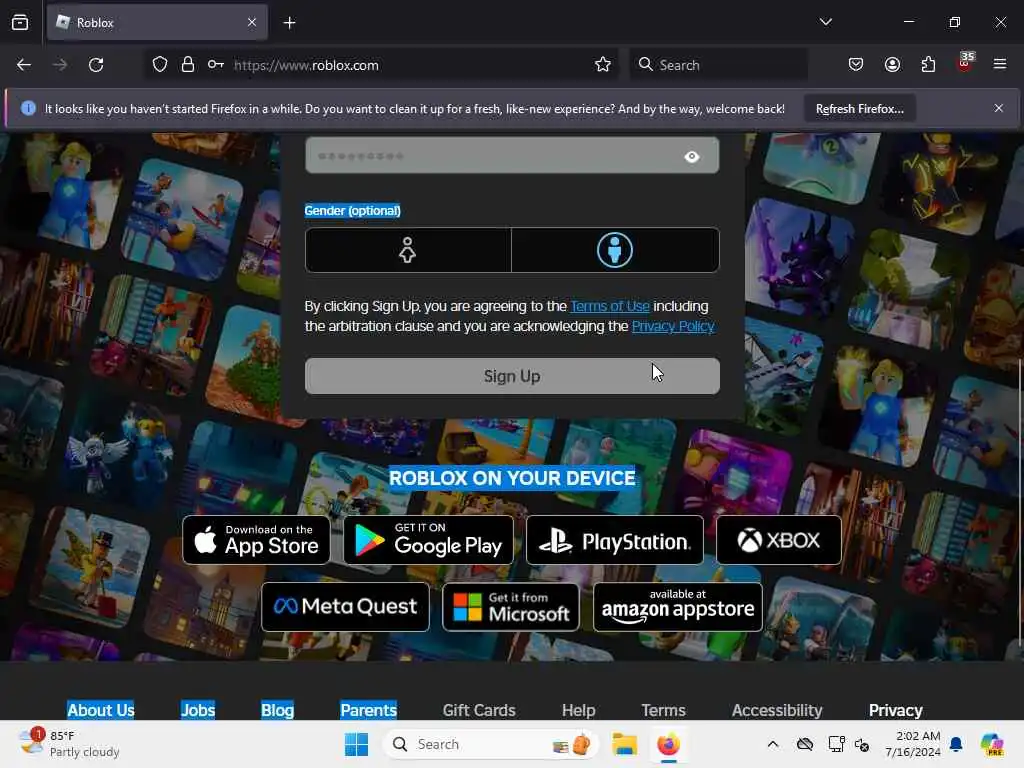Open Firefox account icon
This screenshot has width=1024, height=768.
coord(892,65)
